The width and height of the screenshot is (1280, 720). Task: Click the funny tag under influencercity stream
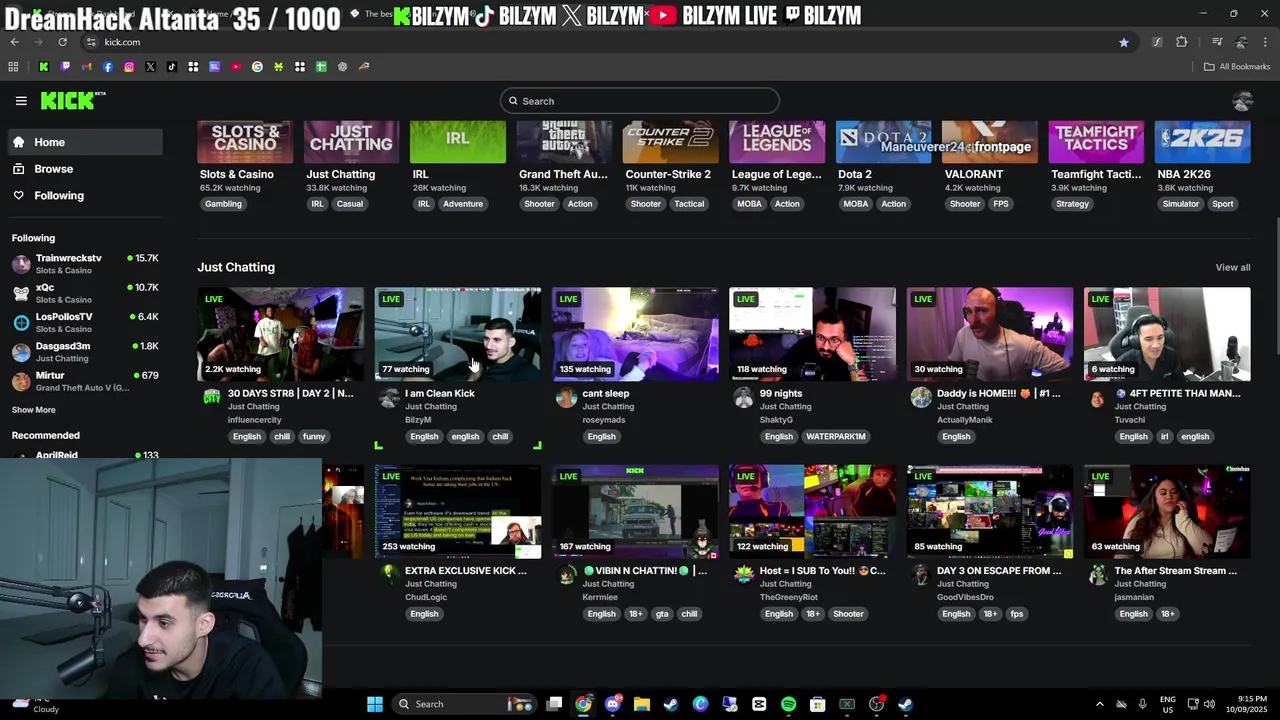point(314,437)
